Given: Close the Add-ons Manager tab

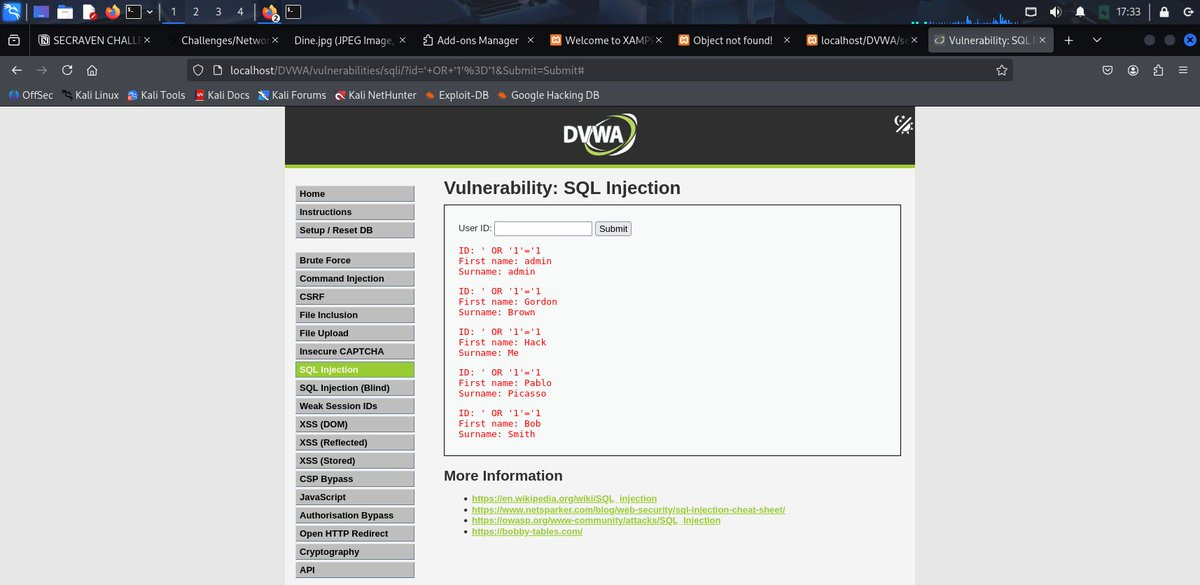Looking at the screenshot, I should pyautogui.click(x=530, y=40).
